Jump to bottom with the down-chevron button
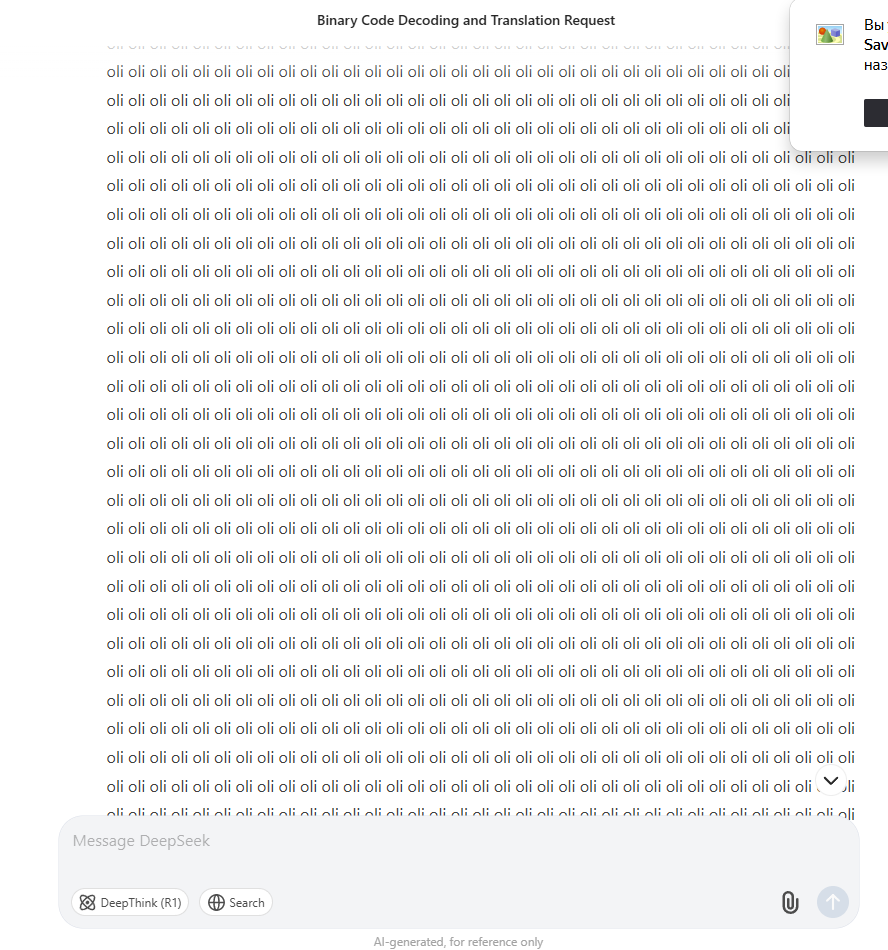Viewport: 888px width, 950px height. click(x=831, y=780)
